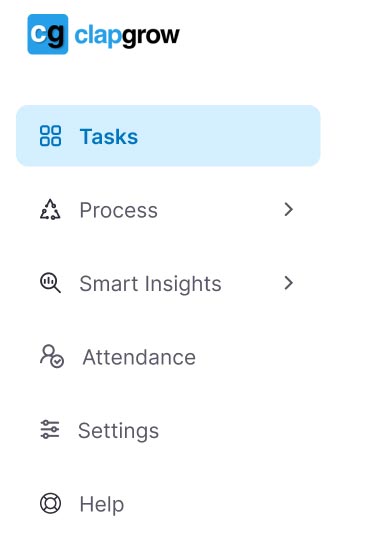Expand the Smart Insights submenu chevron
392x534 pixels.
click(288, 283)
